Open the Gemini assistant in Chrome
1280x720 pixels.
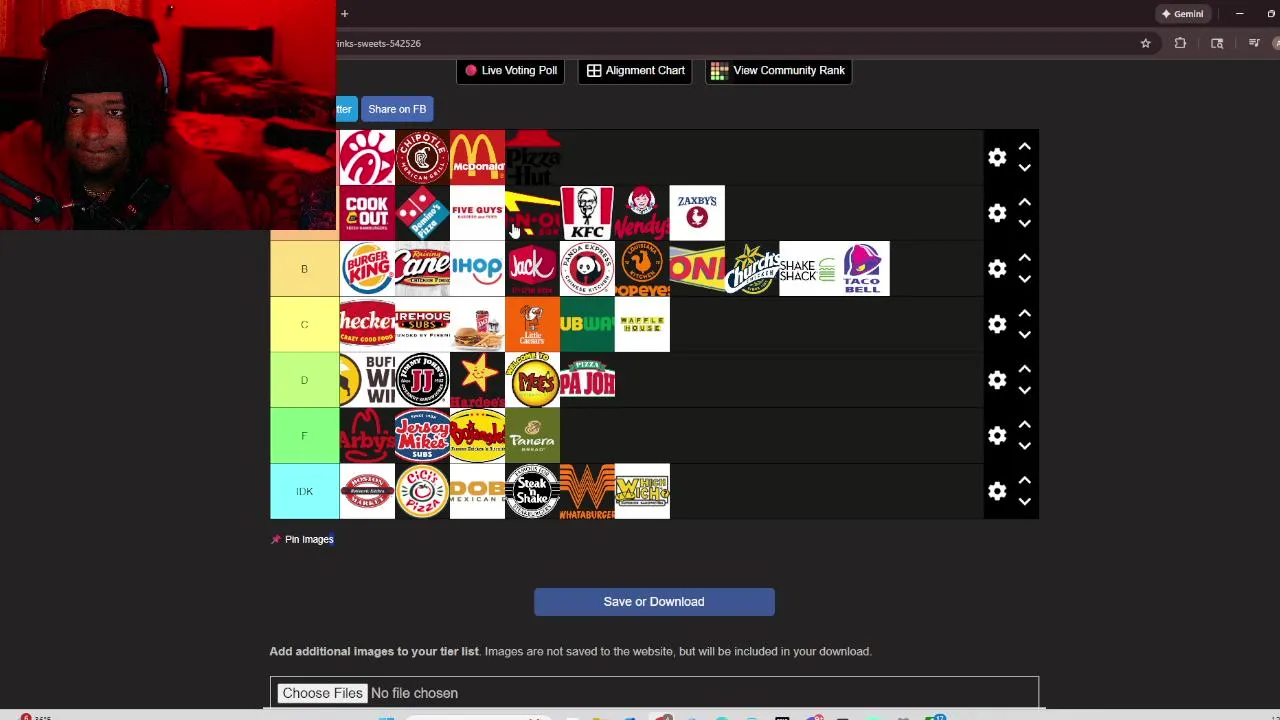click(x=1182, y=14)
